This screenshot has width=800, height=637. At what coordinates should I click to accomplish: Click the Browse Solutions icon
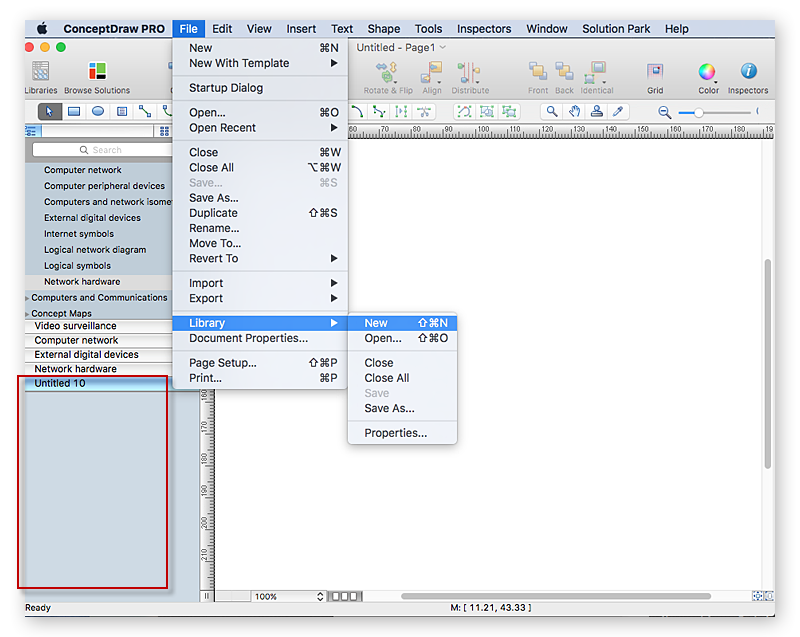point(97,71)
